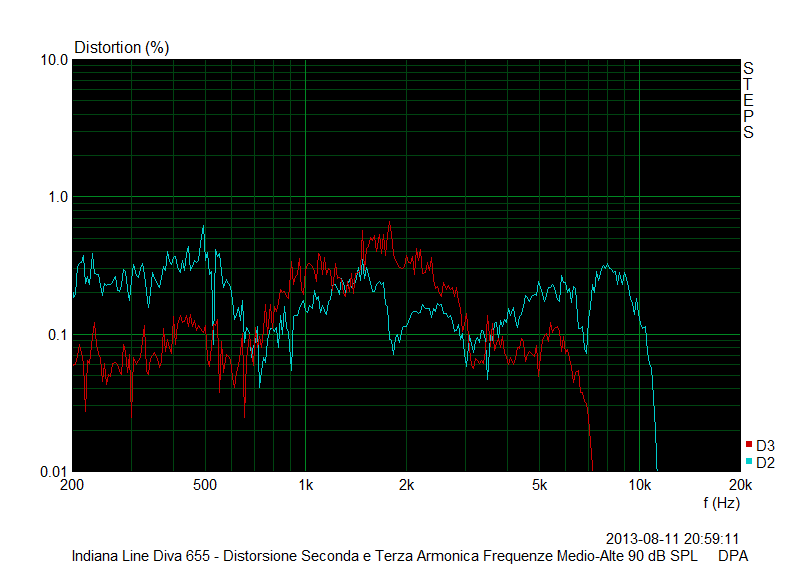Image resolution: width=800 pixels, height=567 pixels.
Task: Click the 0.01 y-axis value
Action: click(54, 472)
